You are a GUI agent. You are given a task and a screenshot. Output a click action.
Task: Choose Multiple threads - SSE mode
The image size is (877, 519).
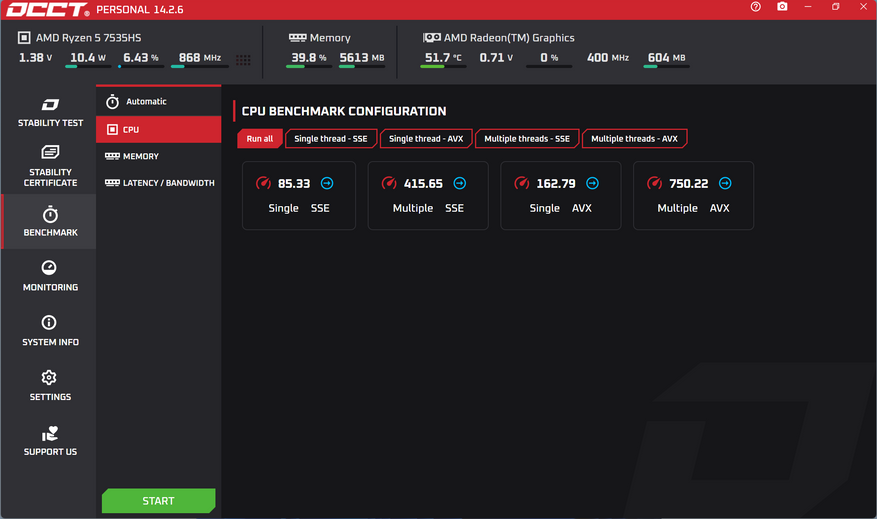coord(527,139)
